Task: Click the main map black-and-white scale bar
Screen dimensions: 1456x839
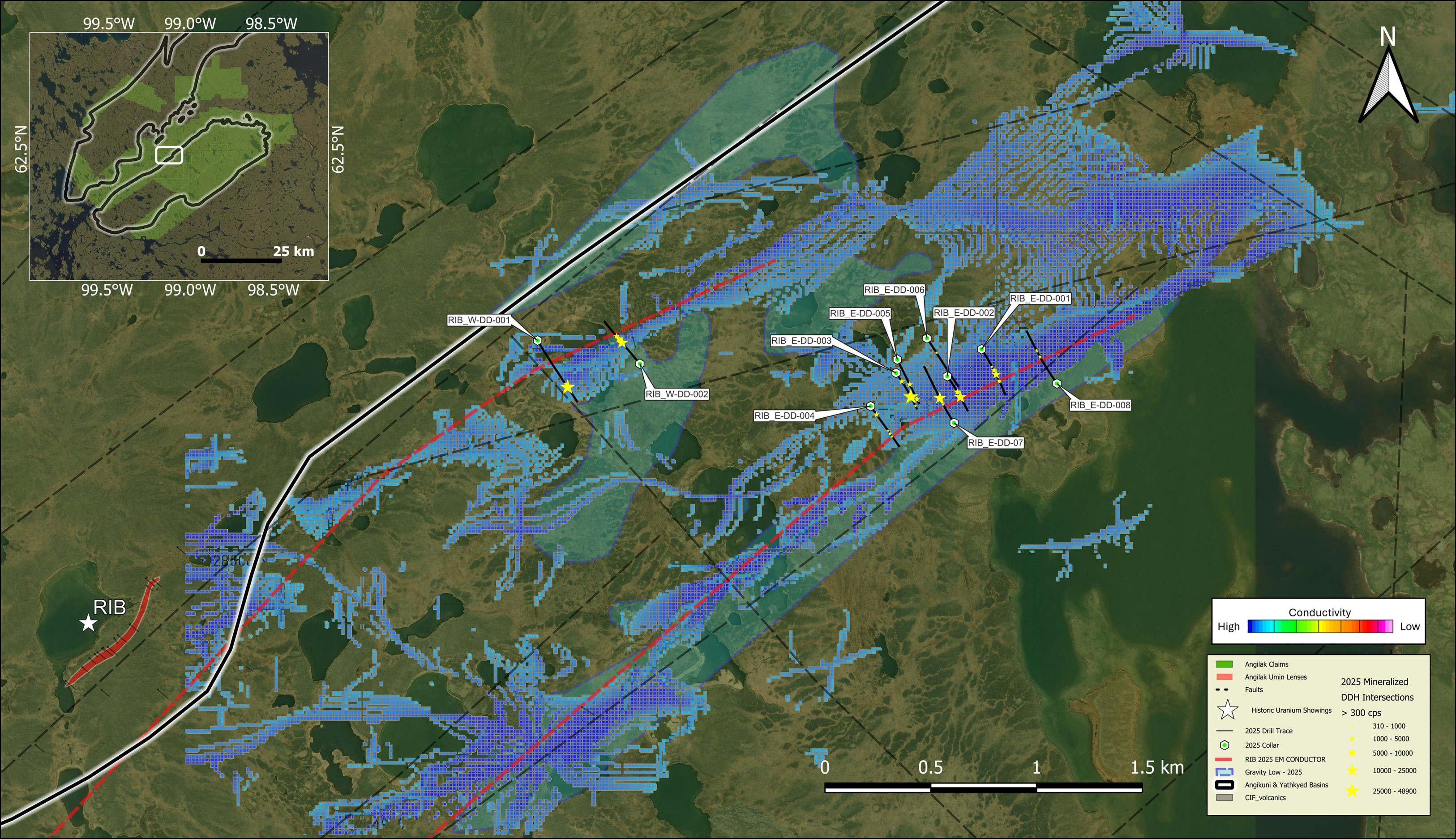Action: [984, 788]
